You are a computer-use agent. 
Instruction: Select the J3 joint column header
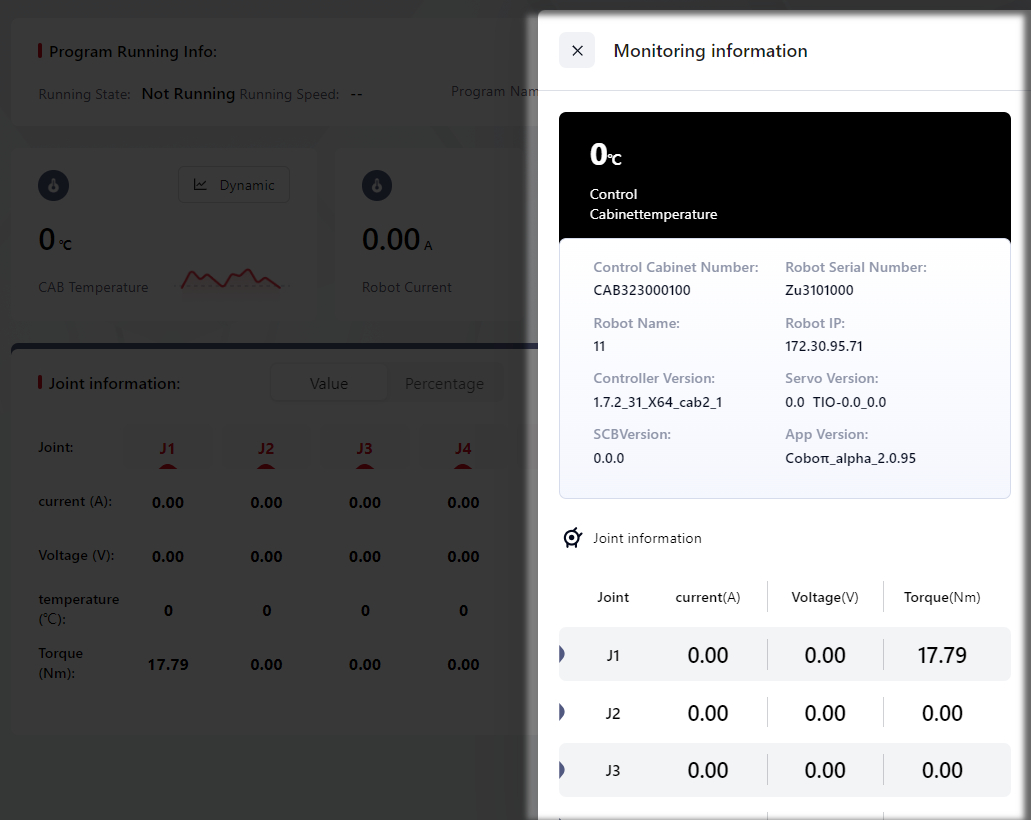point(365,449)
